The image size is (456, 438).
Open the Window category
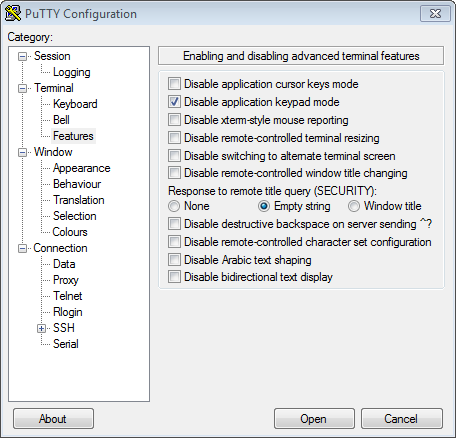[53, 152]
